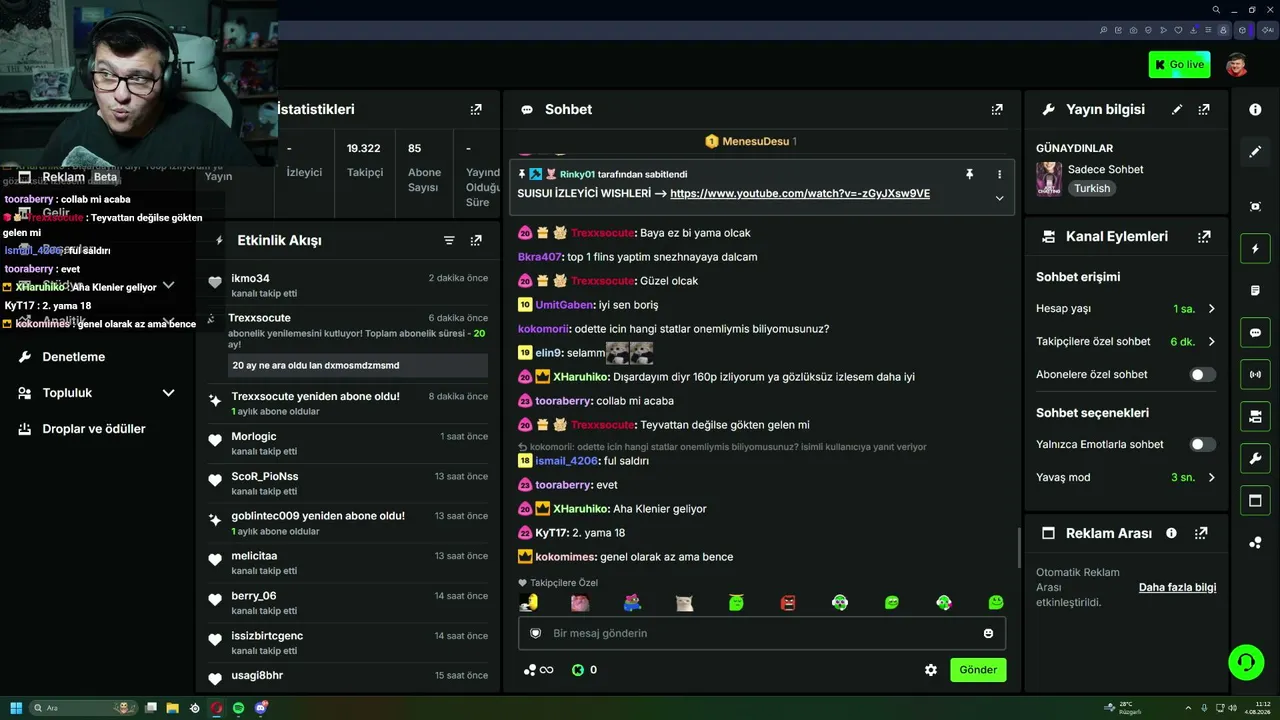This screenshot has height=720, width=1280.
Task: Pop out the Reklam Arası panel
Action: coord(1201,533)
